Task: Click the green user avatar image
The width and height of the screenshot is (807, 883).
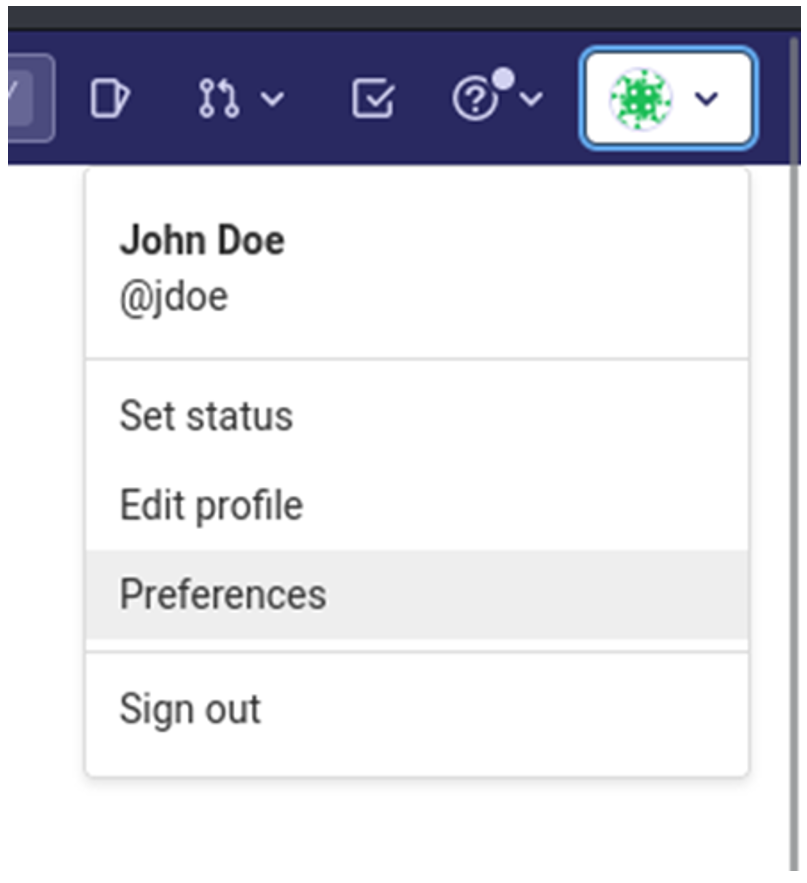Action: (640, 99)
